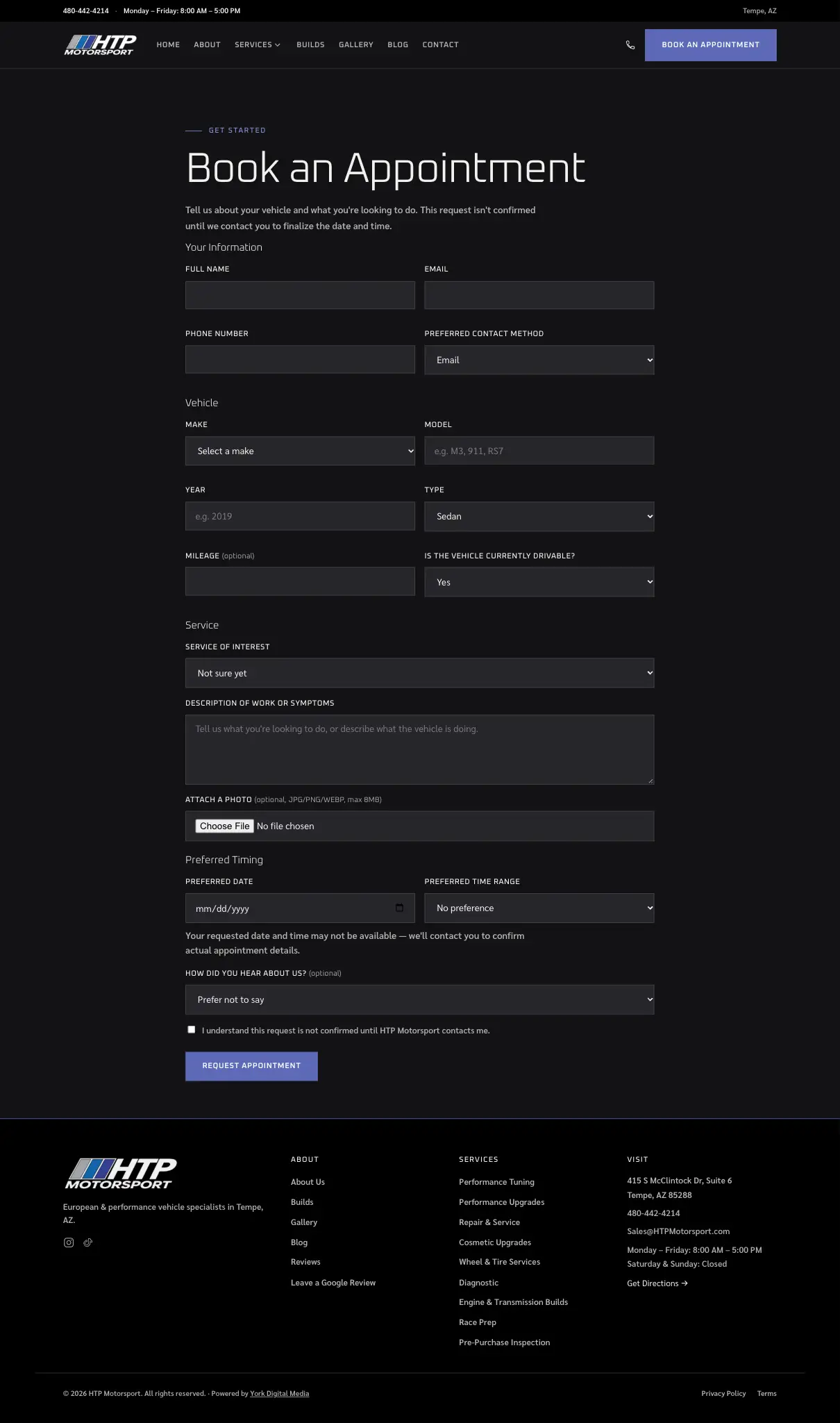Expand the Services nav menu

258,44
